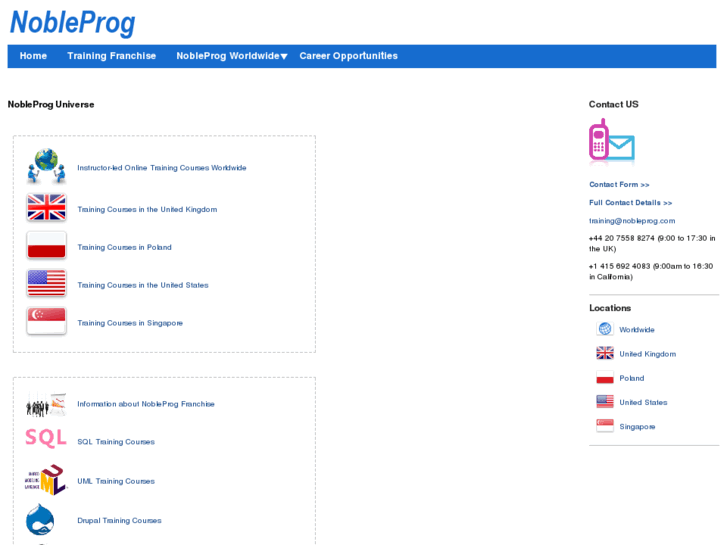Open Training Courses in the United States
This screenshot has height=545, width=727.
[143, 285]
